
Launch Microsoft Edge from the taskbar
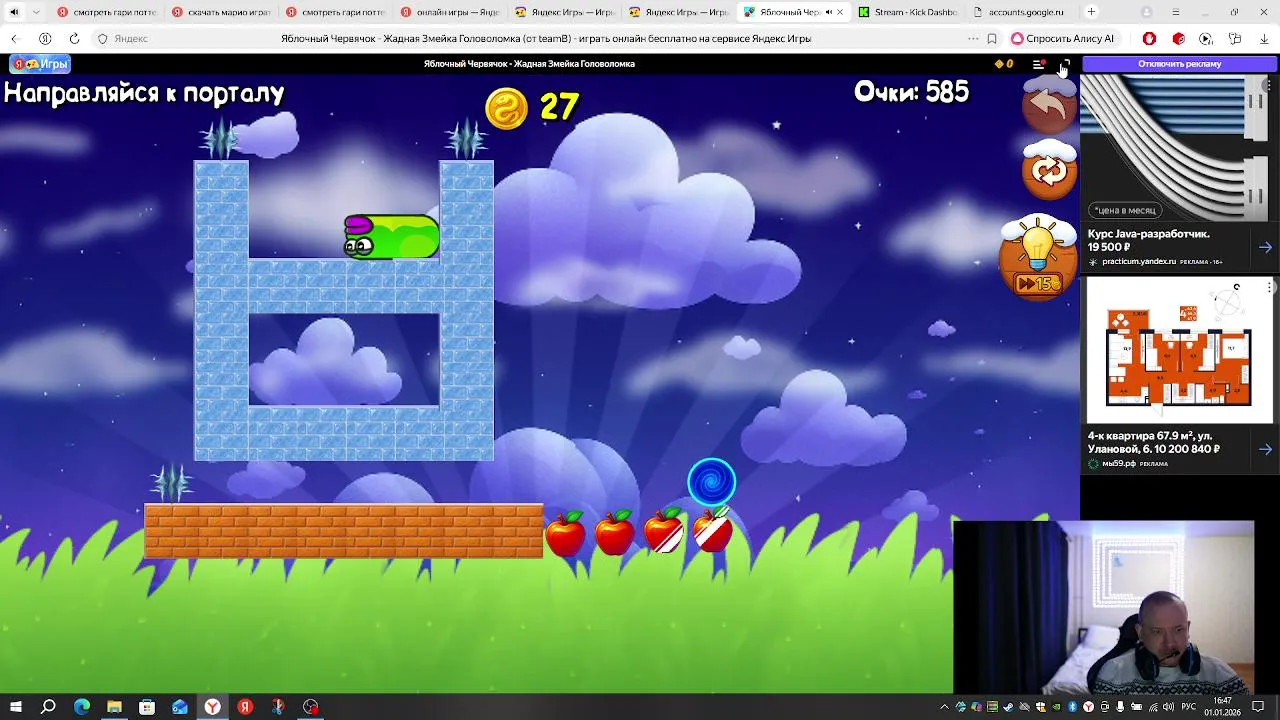pyautogui.click(x=82, y=707)
